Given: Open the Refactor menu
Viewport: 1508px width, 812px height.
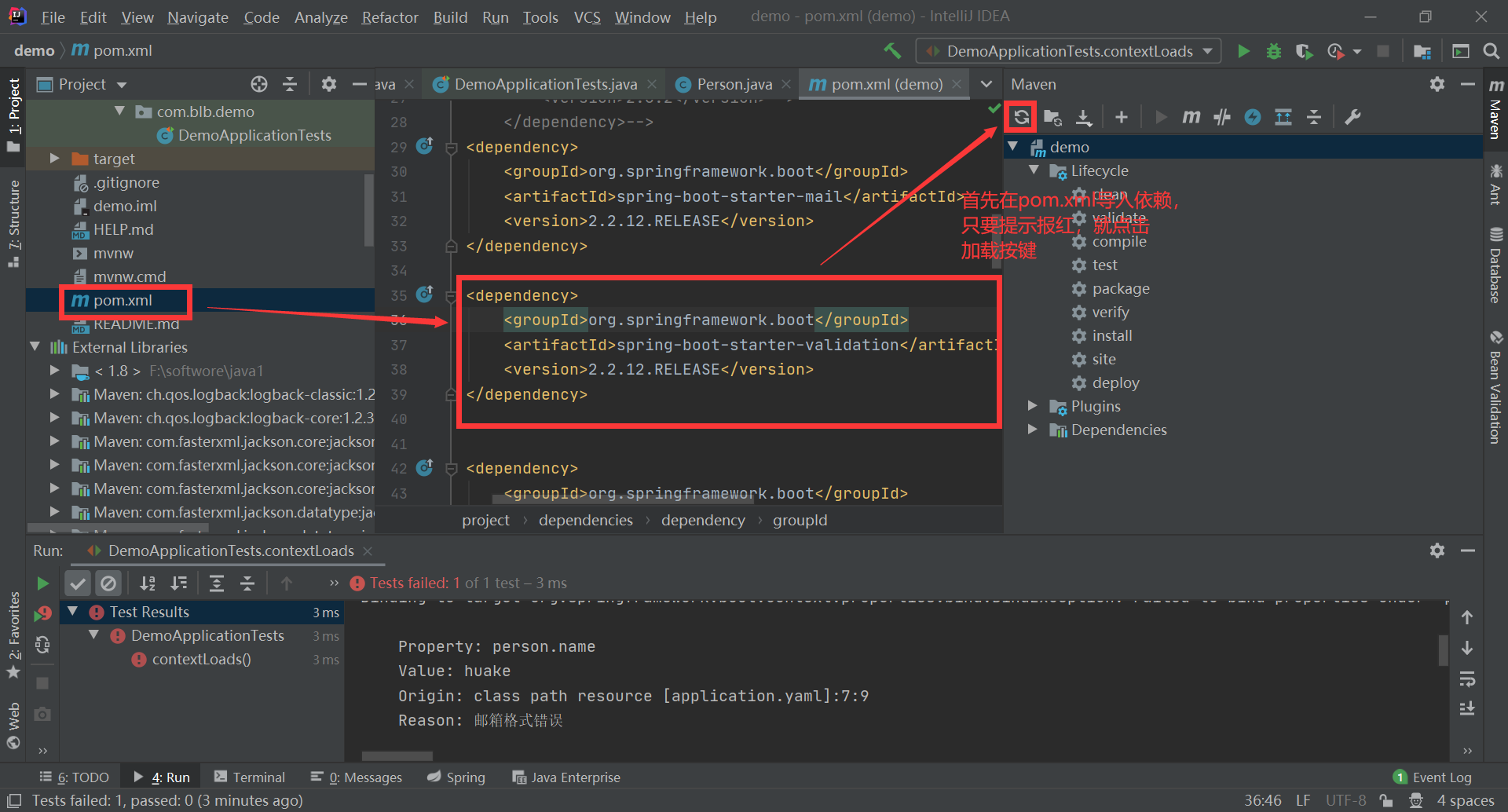Looking at the screenshot, I should click(390, 17).
